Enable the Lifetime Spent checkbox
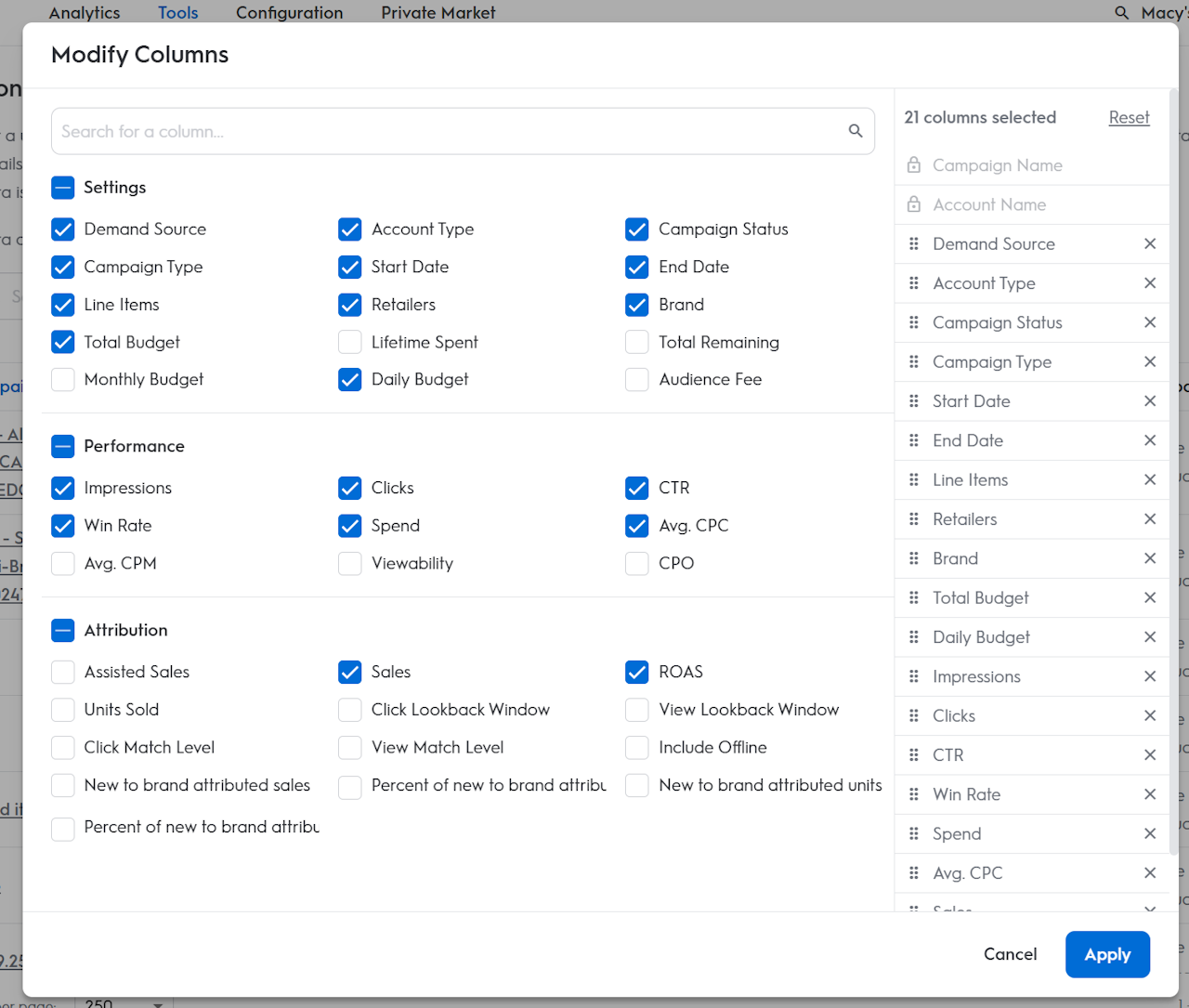The height and width of the screenshot is (1008, 1189). [350, 342]
